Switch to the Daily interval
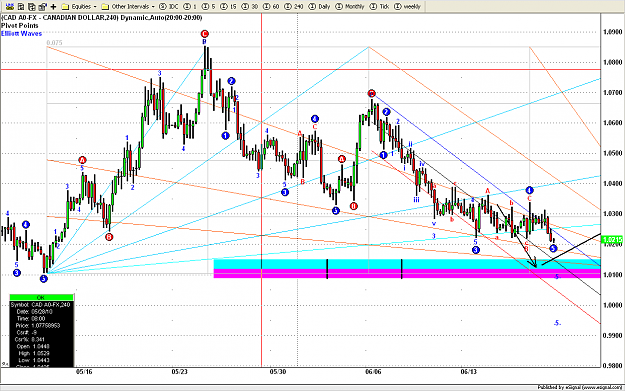This screenshot has height=391, width=625. 319,6
